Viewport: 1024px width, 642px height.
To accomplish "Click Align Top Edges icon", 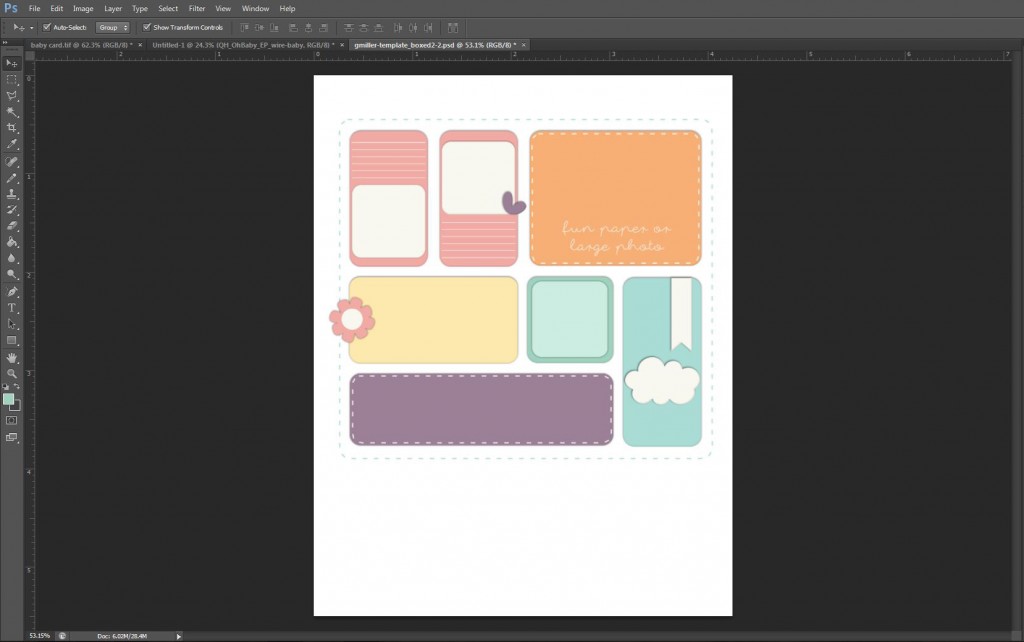I will [244, 27].
